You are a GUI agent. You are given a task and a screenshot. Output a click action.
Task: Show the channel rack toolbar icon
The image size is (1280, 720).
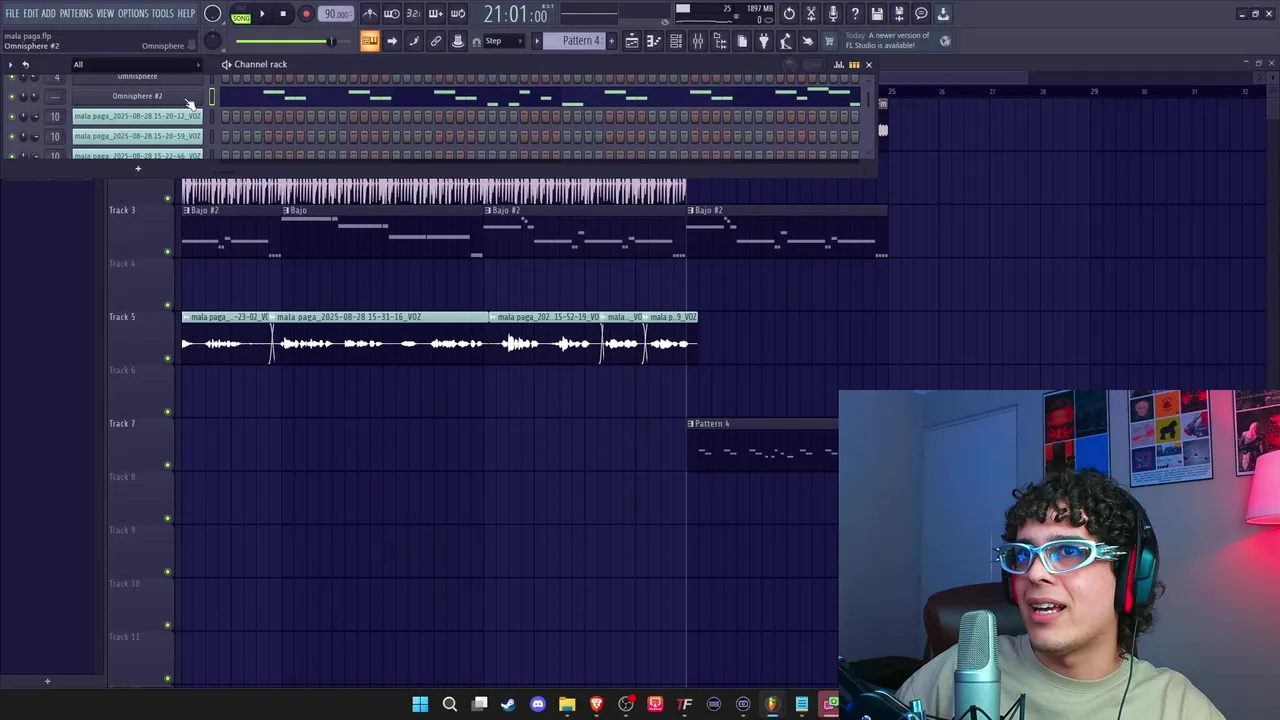click(x=676, y=41)
